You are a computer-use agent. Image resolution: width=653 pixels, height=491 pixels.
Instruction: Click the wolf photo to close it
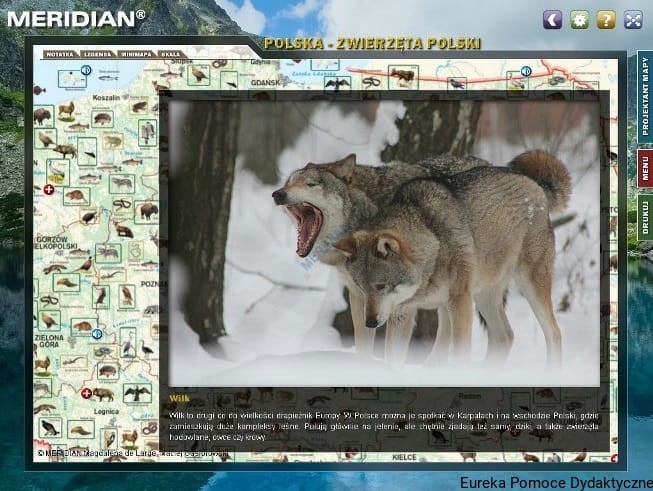click(x=385, y=240)
